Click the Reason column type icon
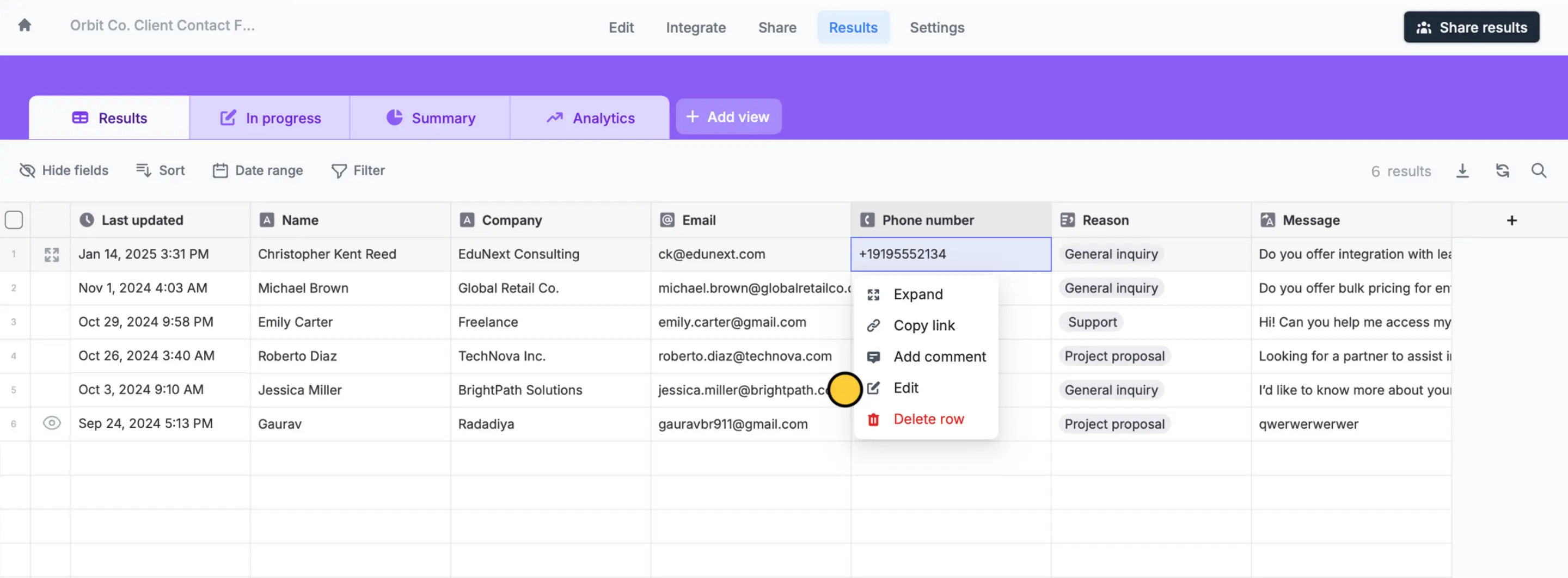Image resolution: width=1568 pixels, height=578 pixels. (x=1068, y=220)
